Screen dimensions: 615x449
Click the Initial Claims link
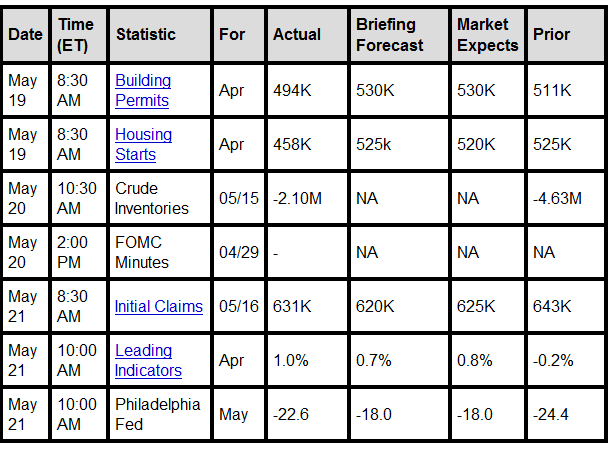(159, 307)
